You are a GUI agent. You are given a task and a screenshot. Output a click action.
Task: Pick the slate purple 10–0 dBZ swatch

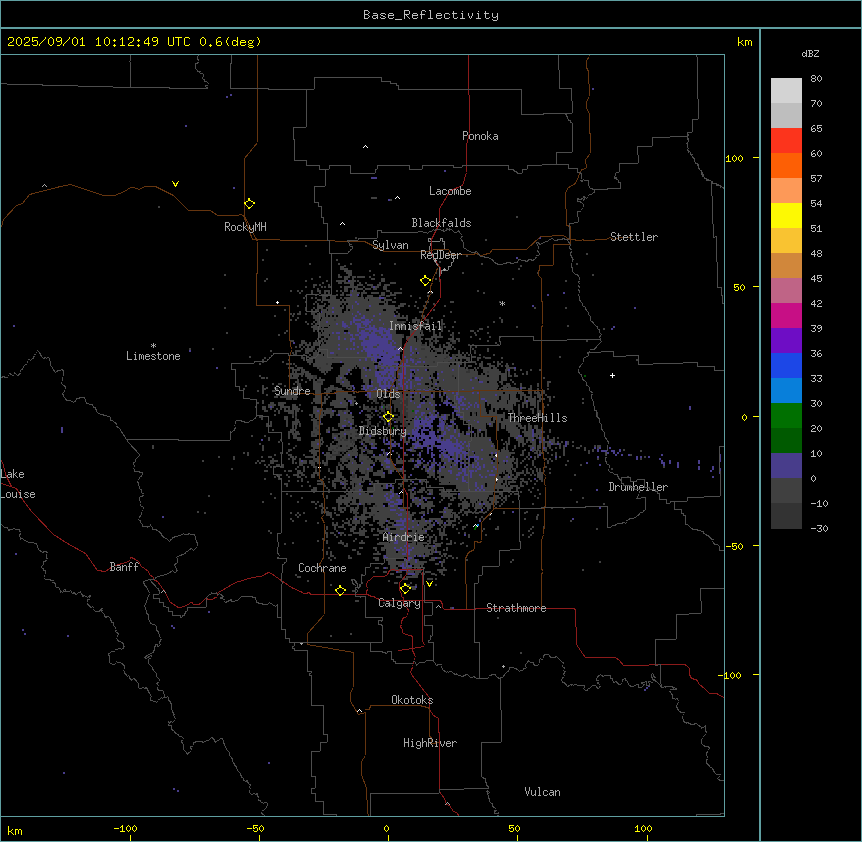[786, 466]
